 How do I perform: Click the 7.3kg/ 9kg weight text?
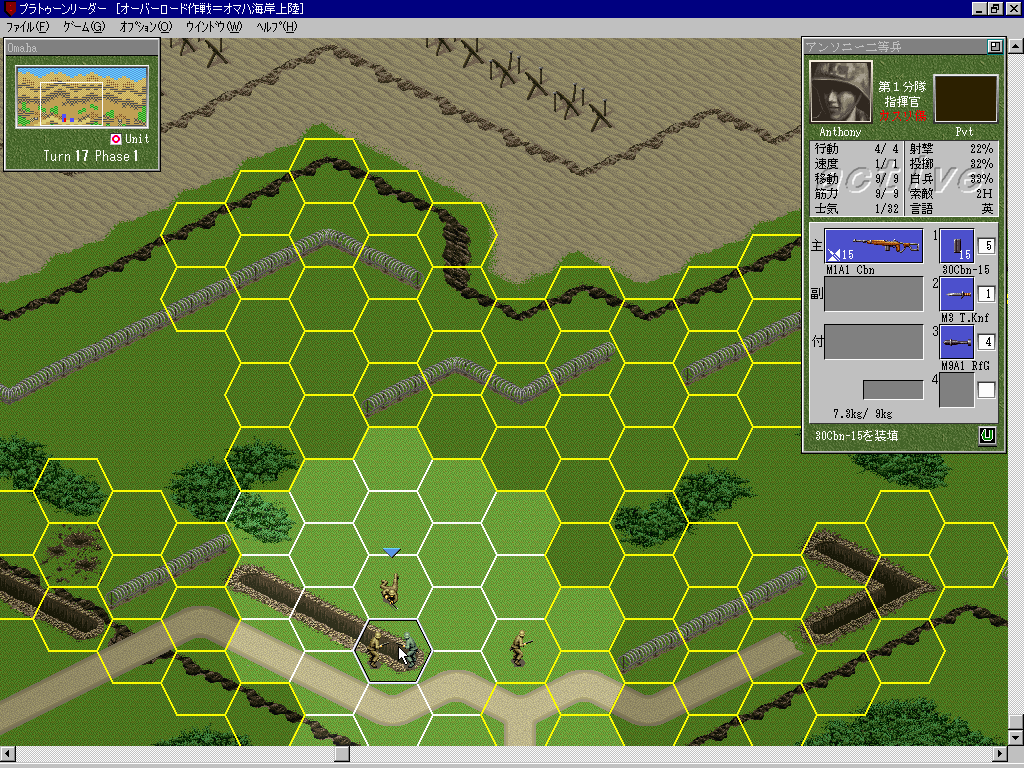(x=862, y=414)
